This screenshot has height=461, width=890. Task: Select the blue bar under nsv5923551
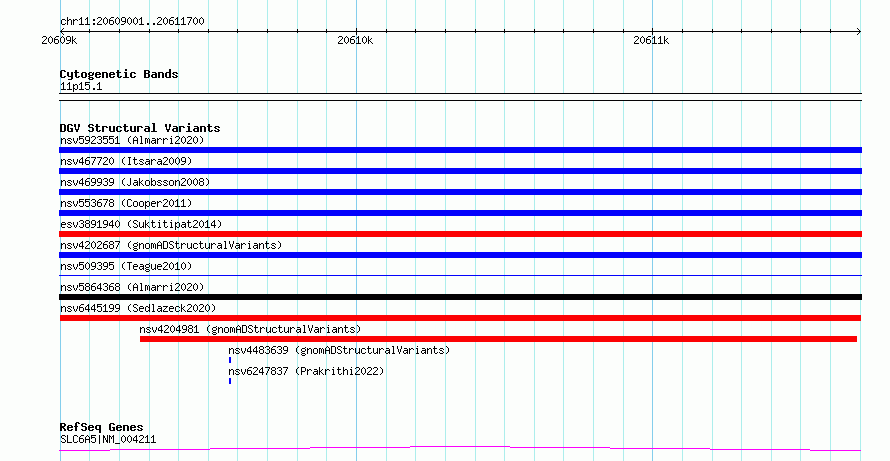click(x=460, y=150)
